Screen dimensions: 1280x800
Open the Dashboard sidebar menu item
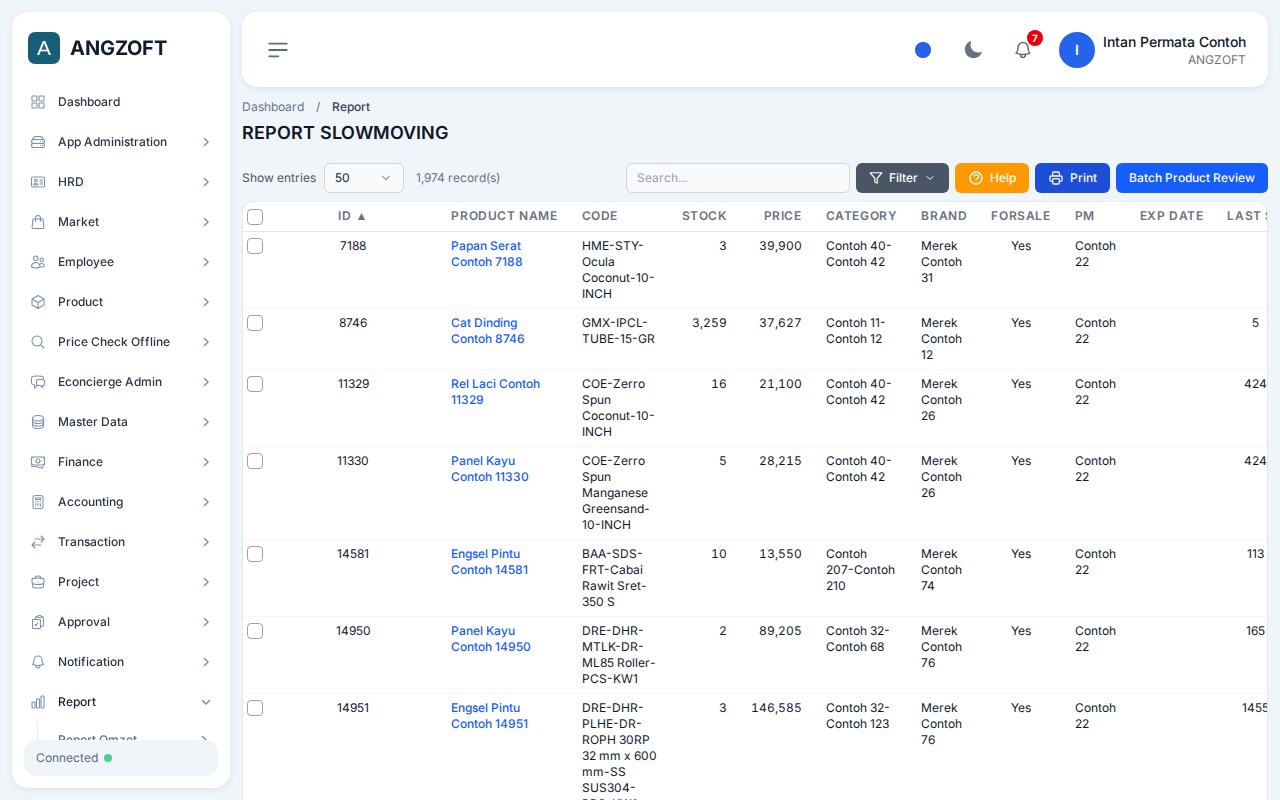coord(121,102)
